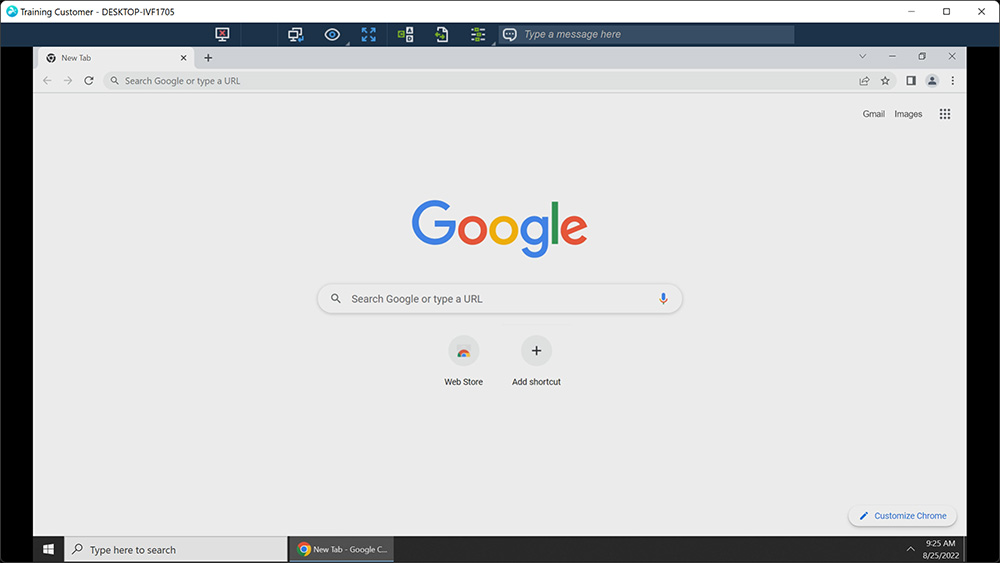
Task: Bookmark this tab with star icon
Action: tap(885, 81)
